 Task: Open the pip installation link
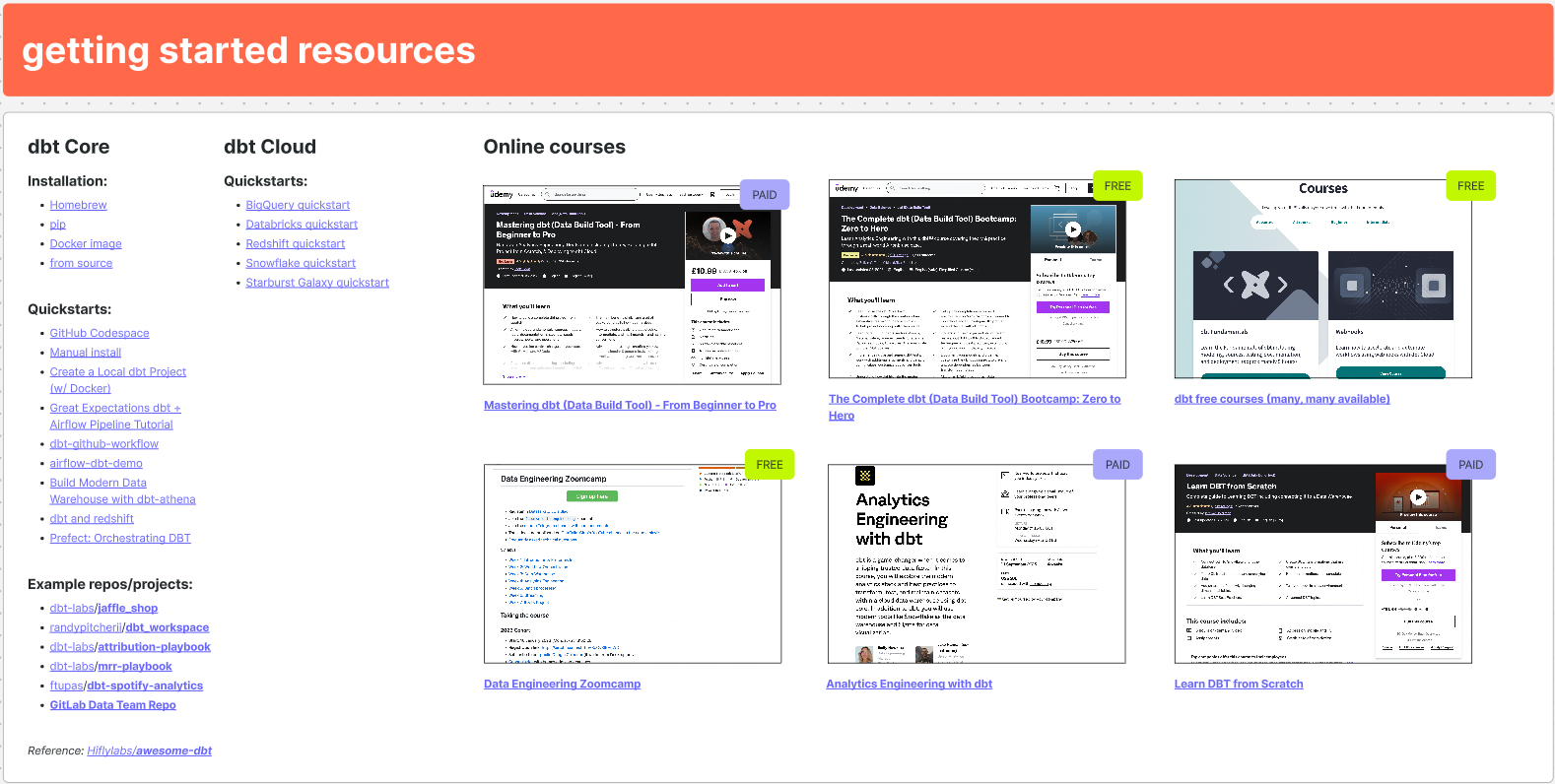click(58, 225)
